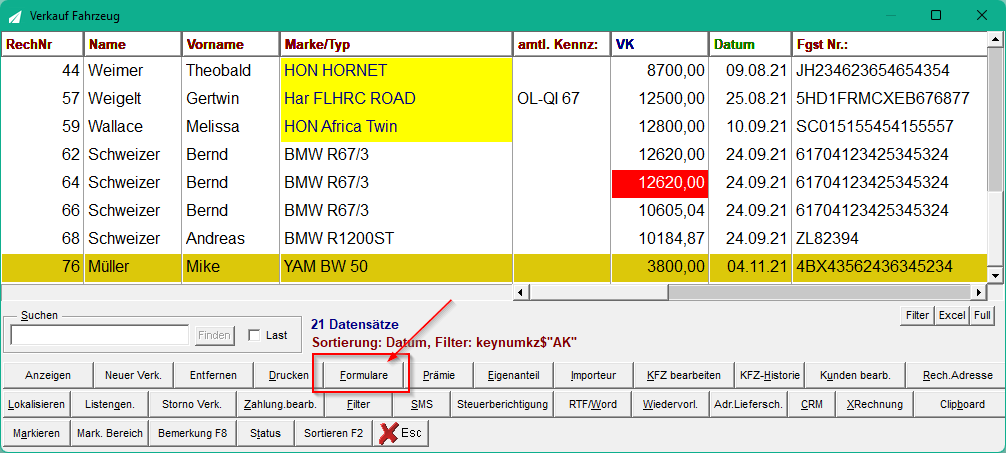Click the vertical scrollbar down arrow
The height and width of the screenshot is (453, 1006).
(996, 275)
